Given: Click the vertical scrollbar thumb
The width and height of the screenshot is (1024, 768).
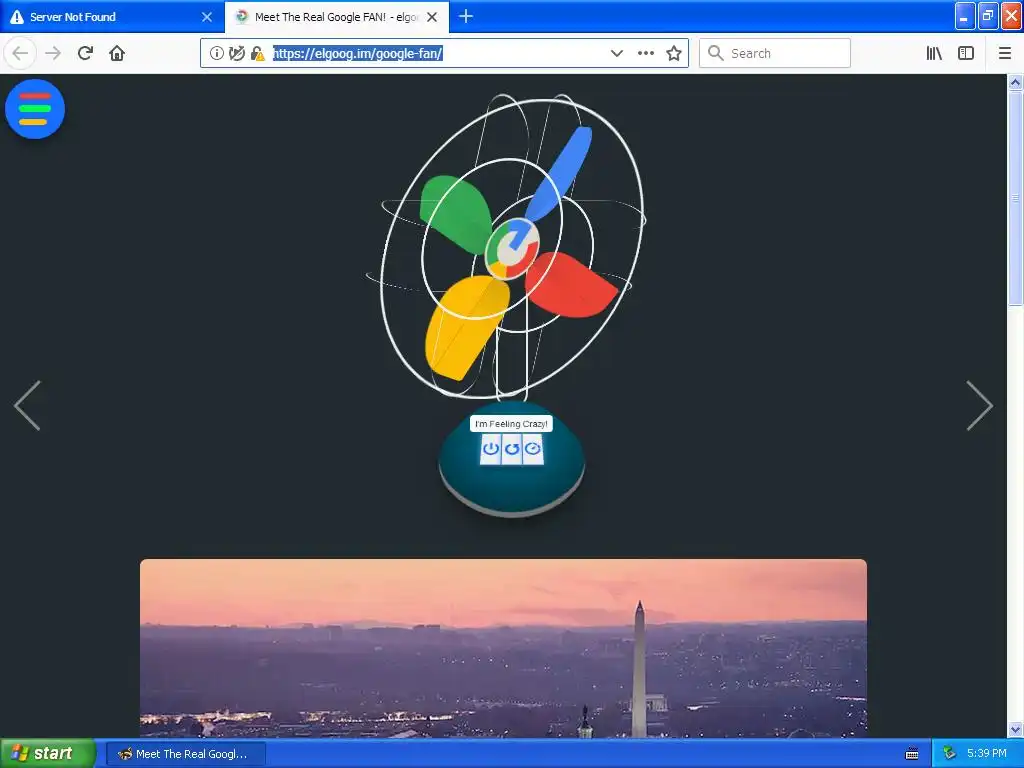Looking at the screenshot, I should pyautogui.click(x=1016, y=198).
